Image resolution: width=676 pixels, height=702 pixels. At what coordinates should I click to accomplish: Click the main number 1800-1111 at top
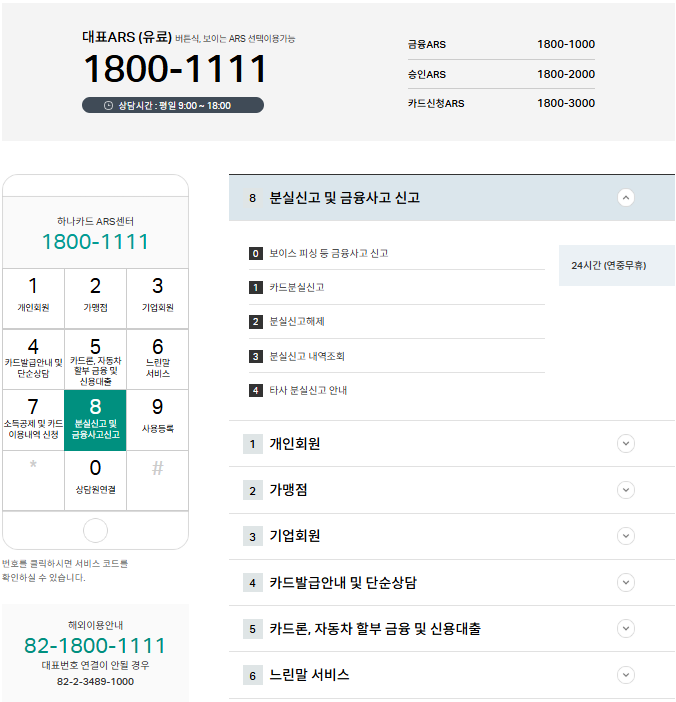click(x=175, y=68)
